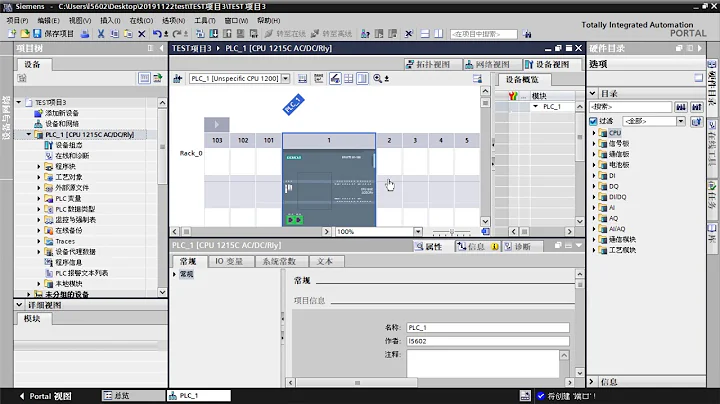
Task: Click the print icon in main toolbar
Action: [x=84, y=34]
